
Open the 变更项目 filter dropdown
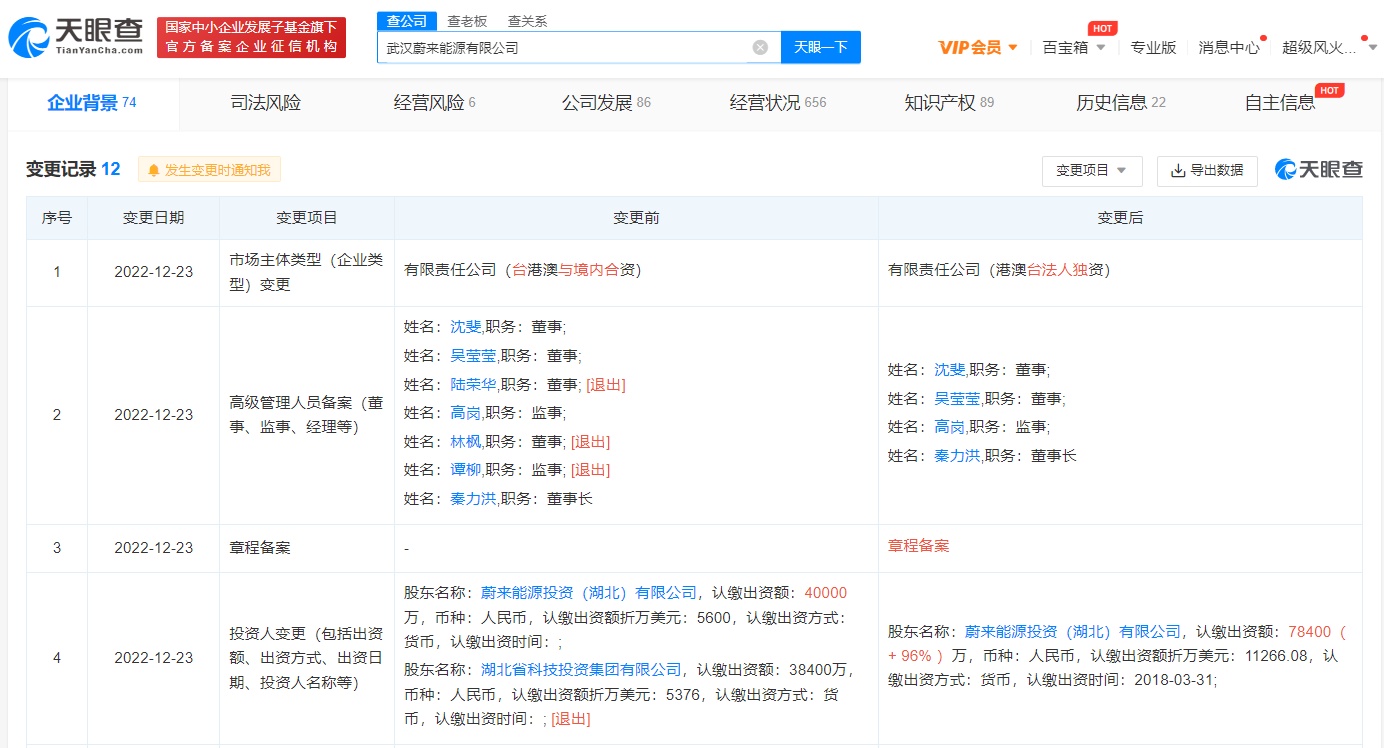[1091, 170]
